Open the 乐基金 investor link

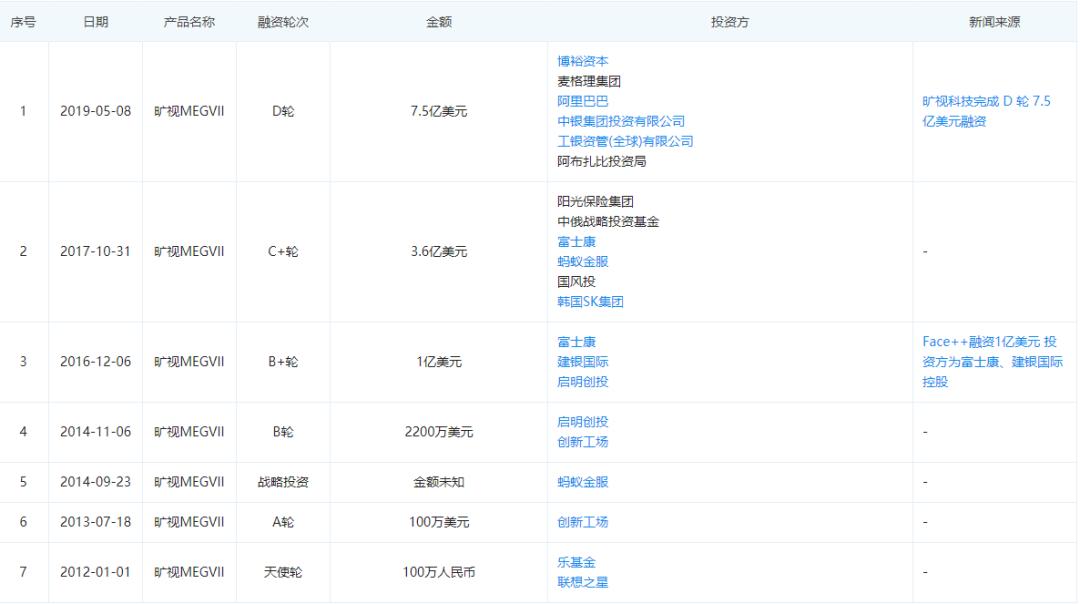click(576, 562)
